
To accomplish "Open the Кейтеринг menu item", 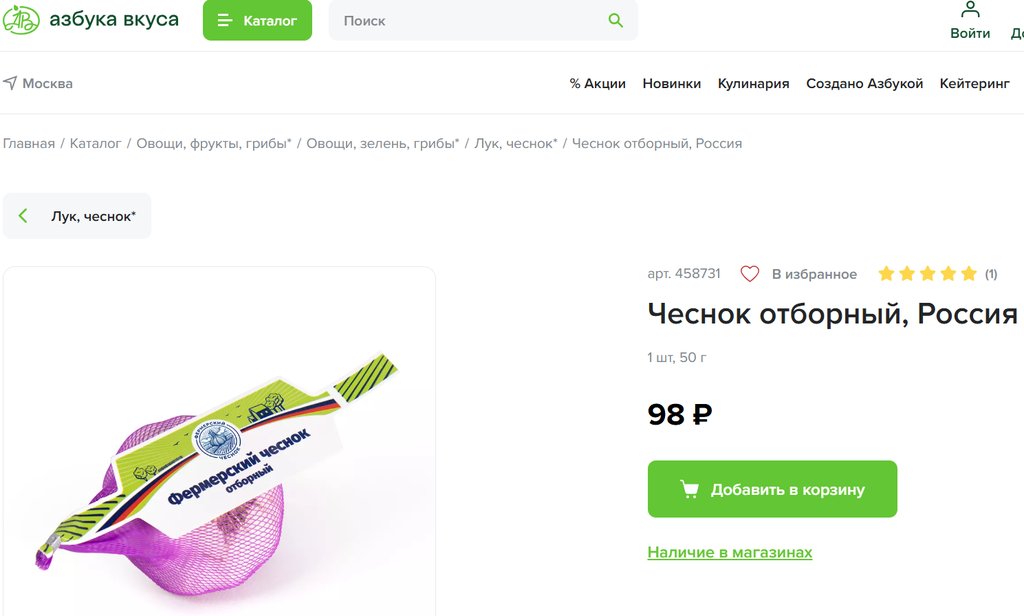I will (974, 84).
